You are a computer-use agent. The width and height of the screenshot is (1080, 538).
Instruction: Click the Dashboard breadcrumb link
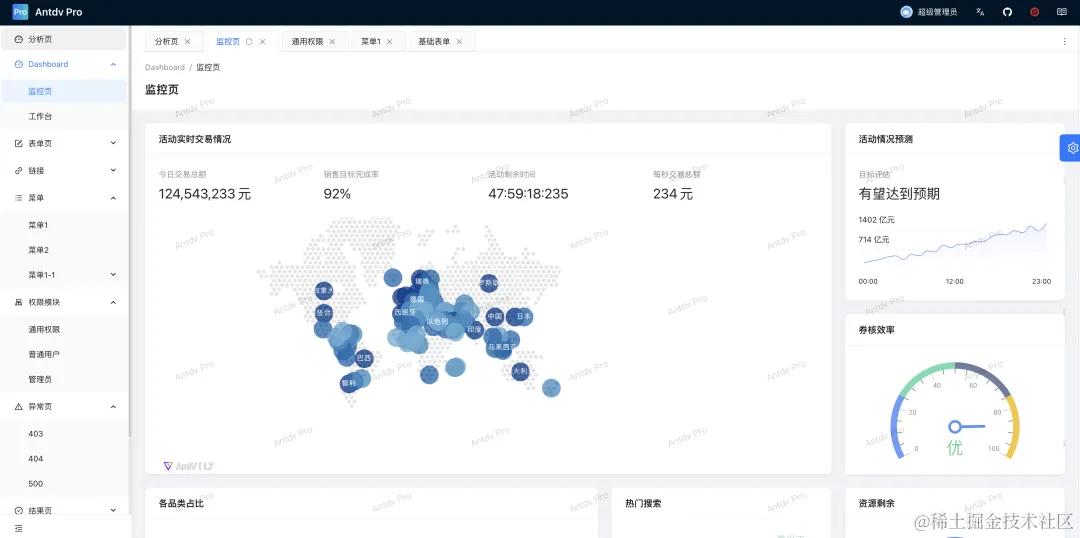point(165,68)
